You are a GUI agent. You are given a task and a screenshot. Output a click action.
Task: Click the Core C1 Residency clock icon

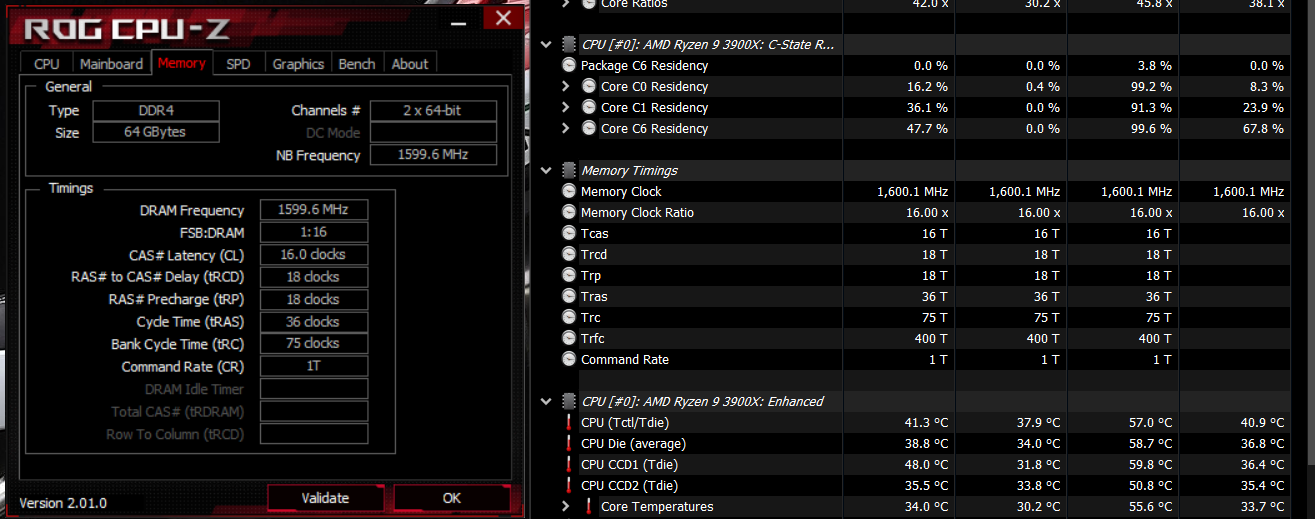point(589,107)
